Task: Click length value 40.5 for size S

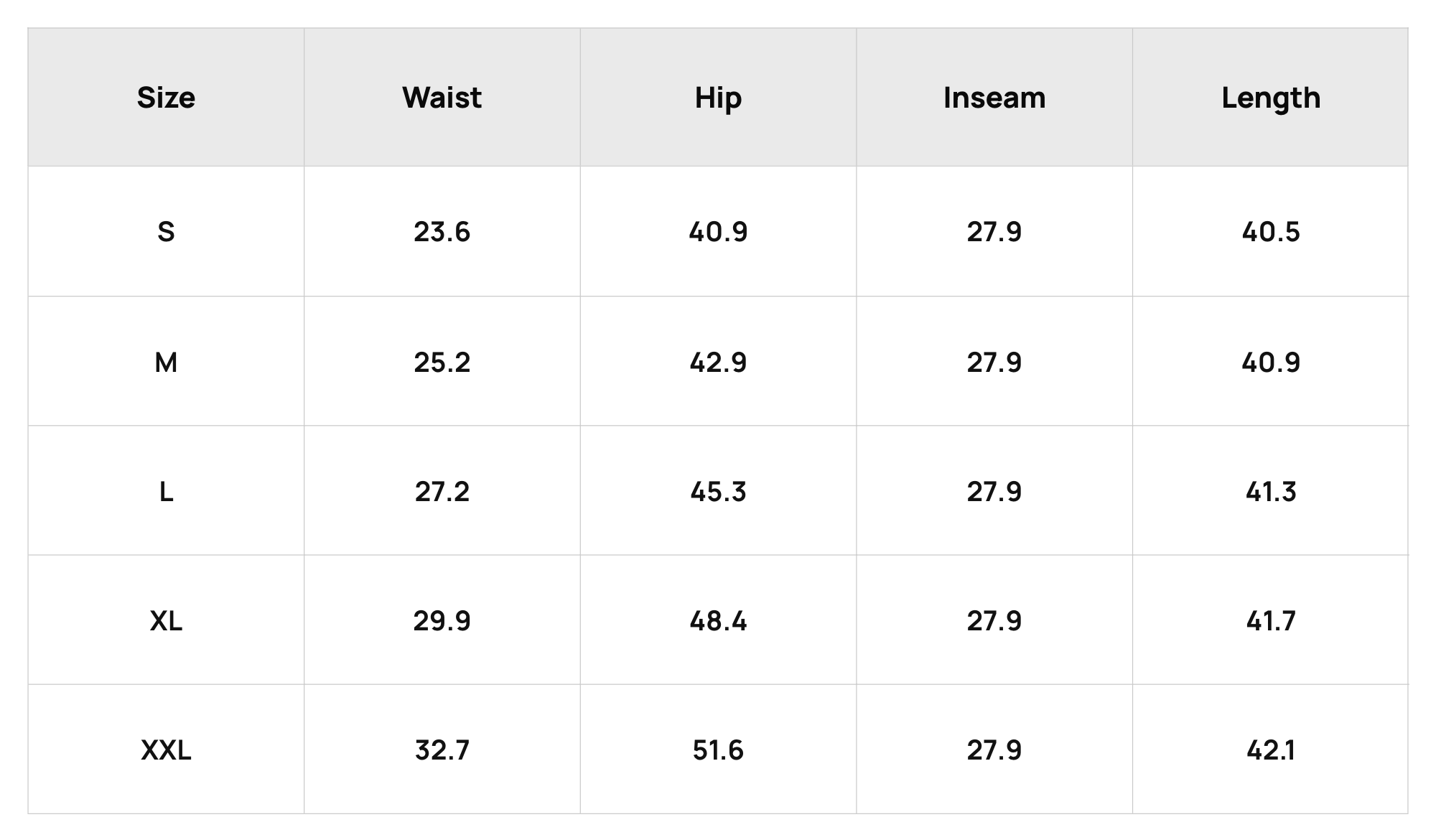Action: pos(1271,232)
